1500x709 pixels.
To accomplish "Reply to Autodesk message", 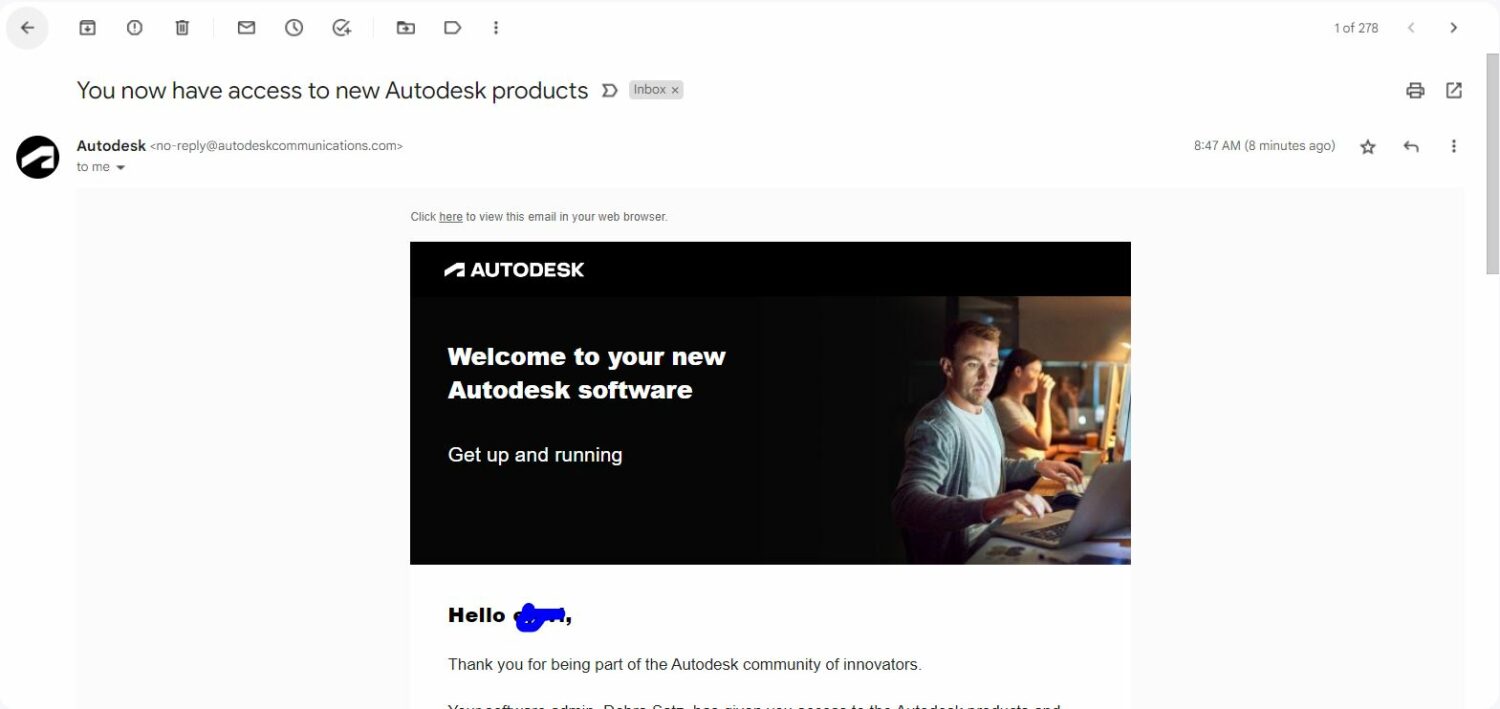I will [x=1411, y=147].
